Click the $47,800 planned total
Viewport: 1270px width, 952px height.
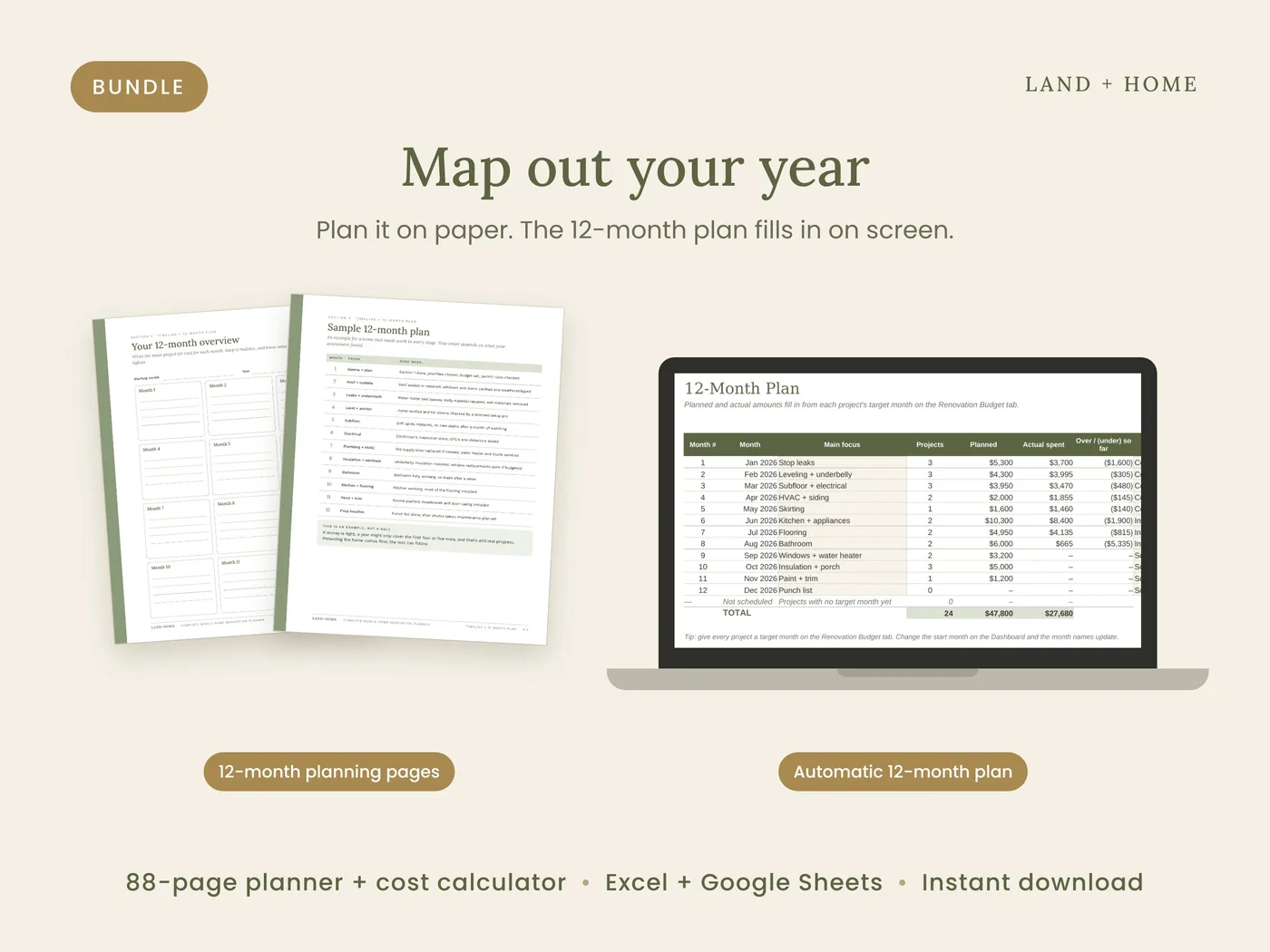[999, 614]
